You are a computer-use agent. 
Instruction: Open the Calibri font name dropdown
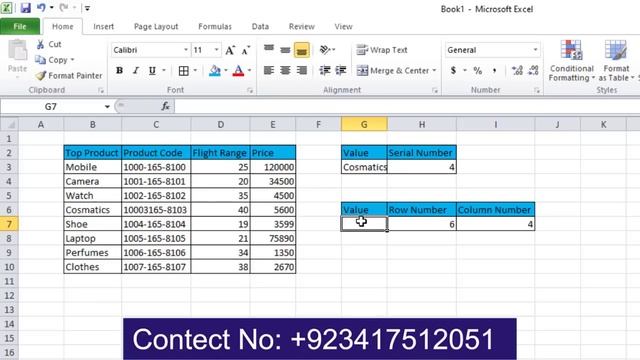pos(186,50)
